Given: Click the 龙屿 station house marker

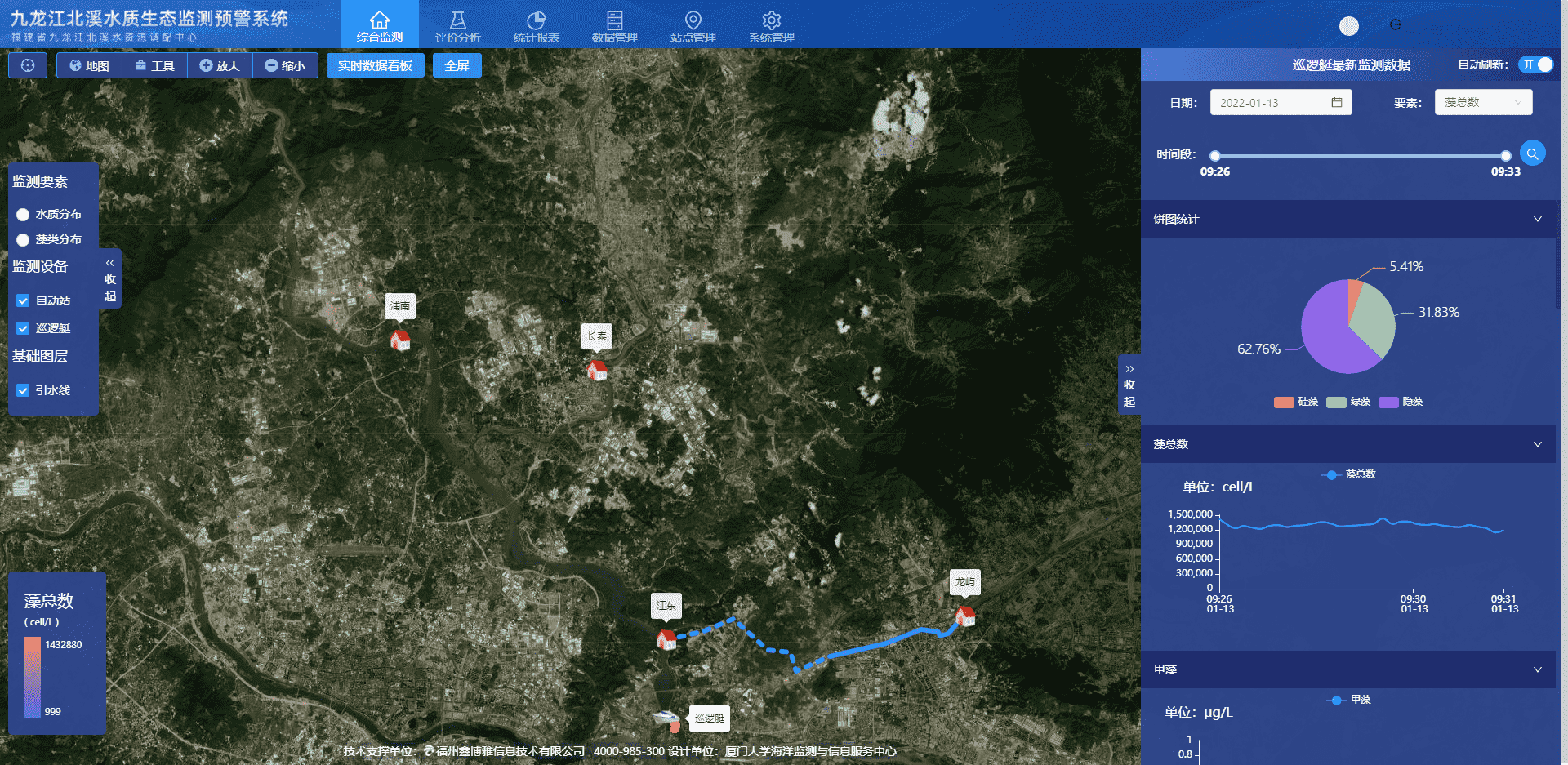Looking at the screenshot, I should (965, 616).
